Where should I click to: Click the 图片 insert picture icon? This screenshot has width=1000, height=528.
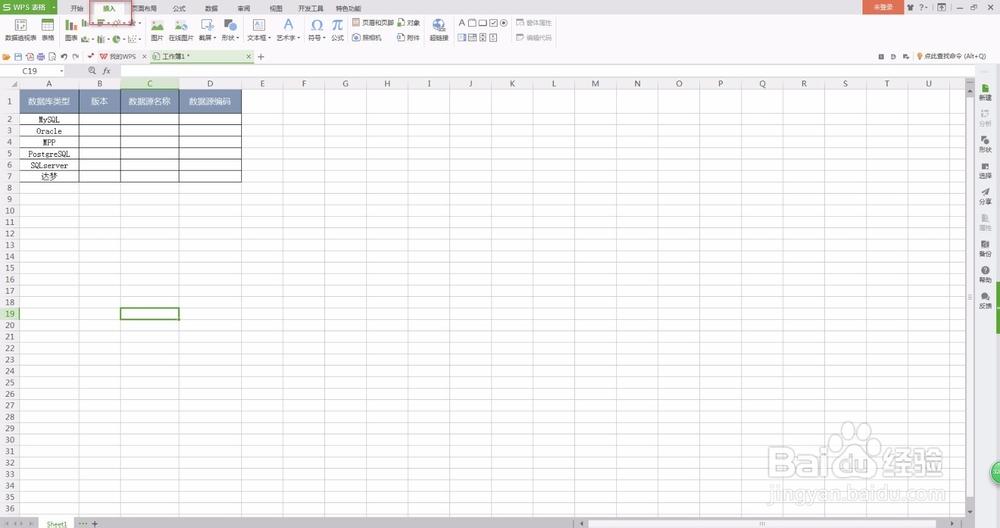click(157, 30)
